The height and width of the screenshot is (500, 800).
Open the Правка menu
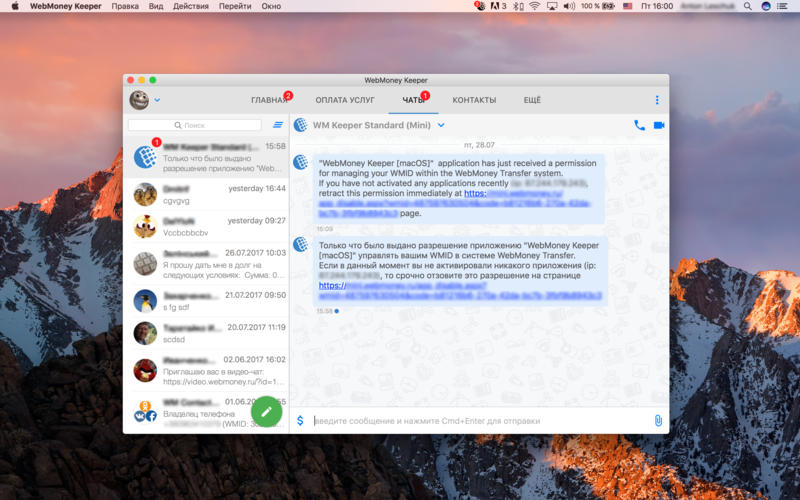pos(125,6)
